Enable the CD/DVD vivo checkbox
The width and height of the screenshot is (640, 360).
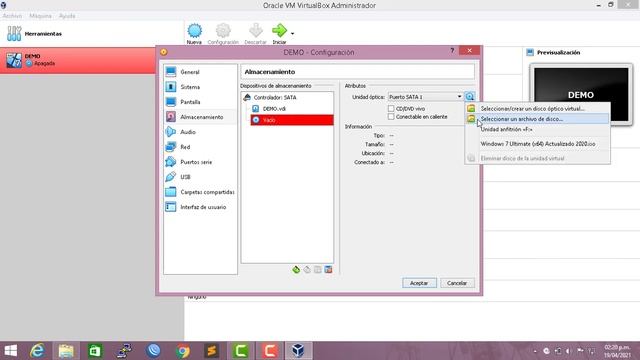click(391, 109)
